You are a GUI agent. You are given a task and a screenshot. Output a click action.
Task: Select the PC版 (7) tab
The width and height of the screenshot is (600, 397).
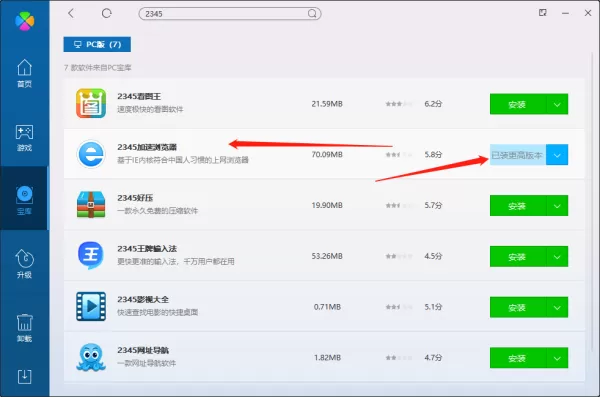pyautogui.click(x=97, y=44)
